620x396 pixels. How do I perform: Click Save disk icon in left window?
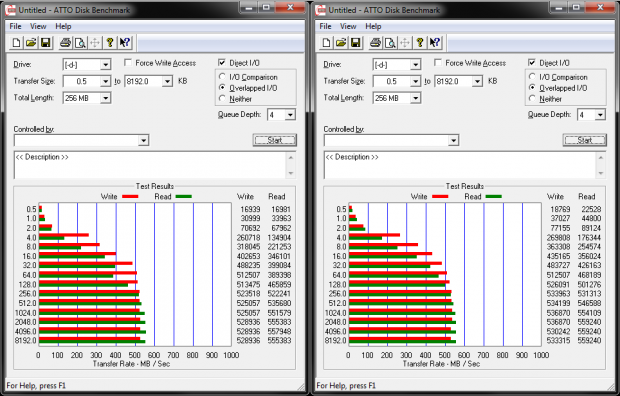click(45, 43)
